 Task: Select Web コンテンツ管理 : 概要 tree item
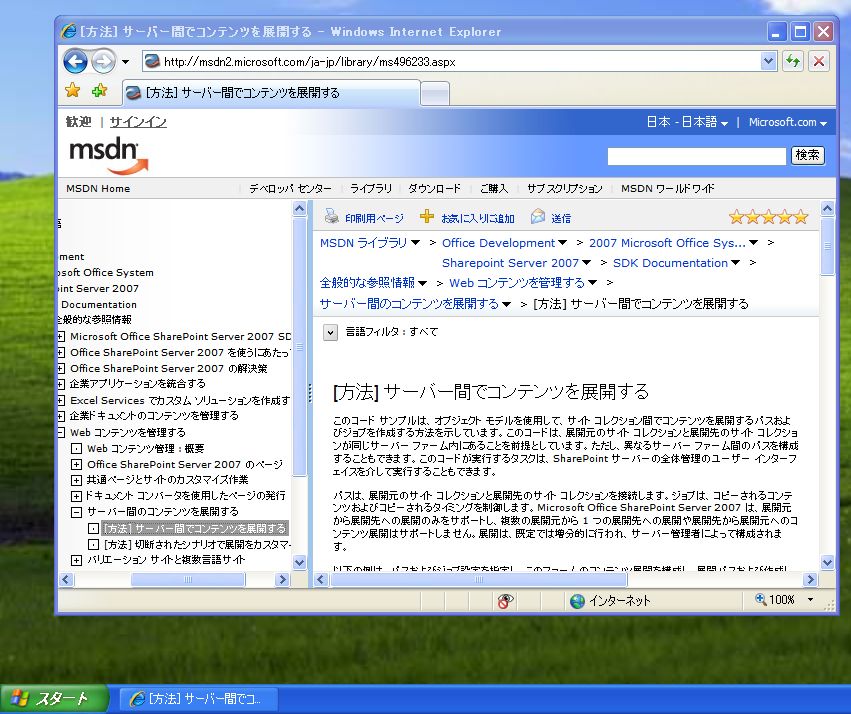pyautogui.click(x=145, y=449)
